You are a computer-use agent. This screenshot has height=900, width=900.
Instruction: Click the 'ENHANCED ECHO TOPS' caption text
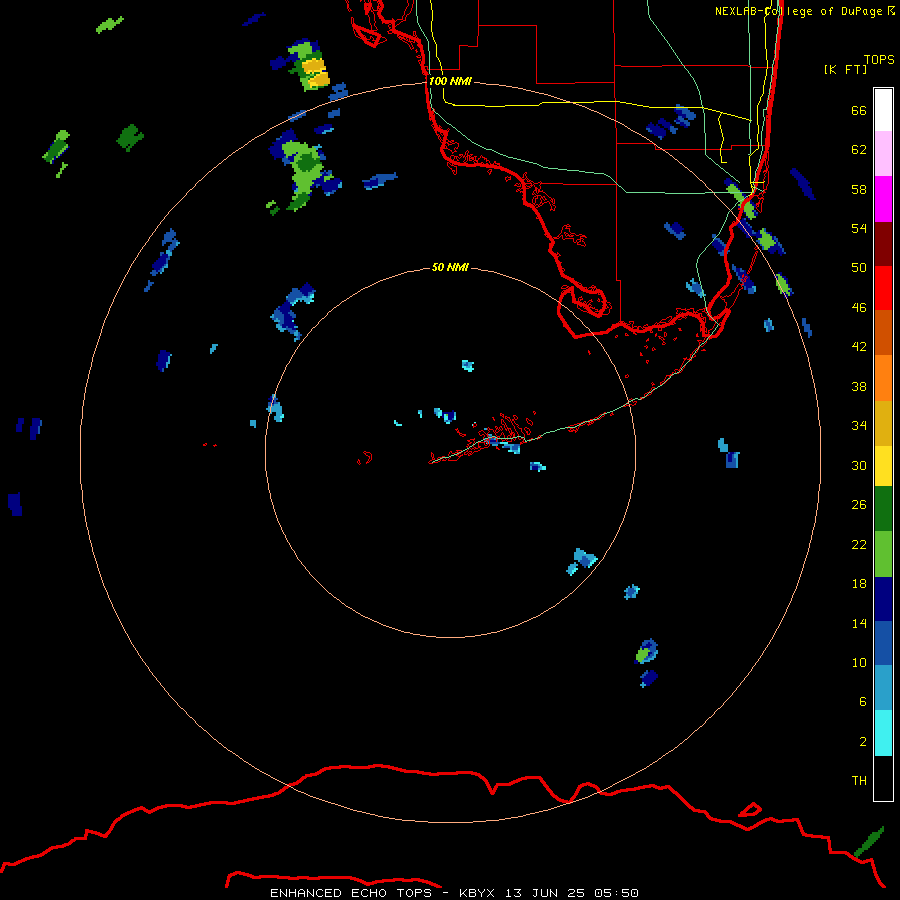(351, 893)
